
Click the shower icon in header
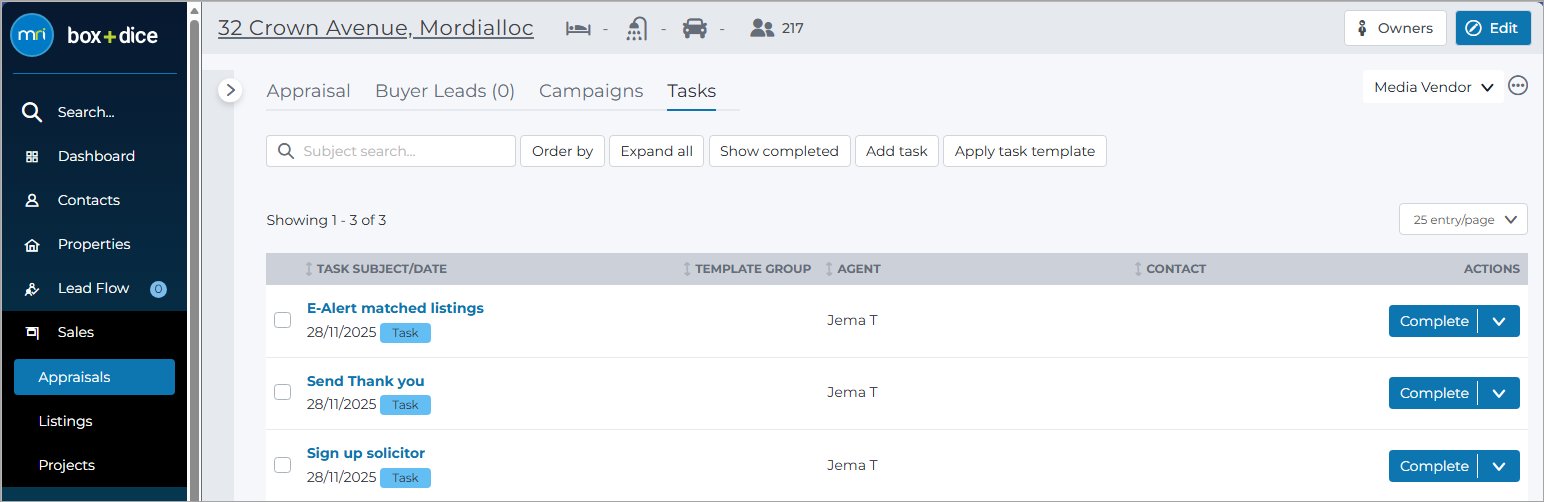pos(637,28)
